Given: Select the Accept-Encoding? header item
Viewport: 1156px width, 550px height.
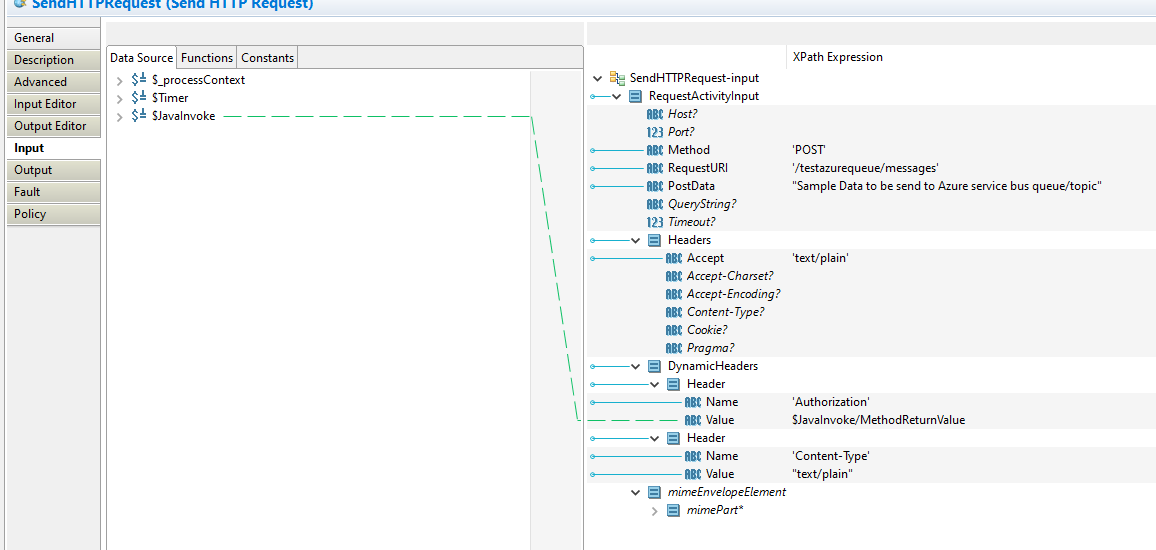Looking at the screenshot, I should click(733, 294).
